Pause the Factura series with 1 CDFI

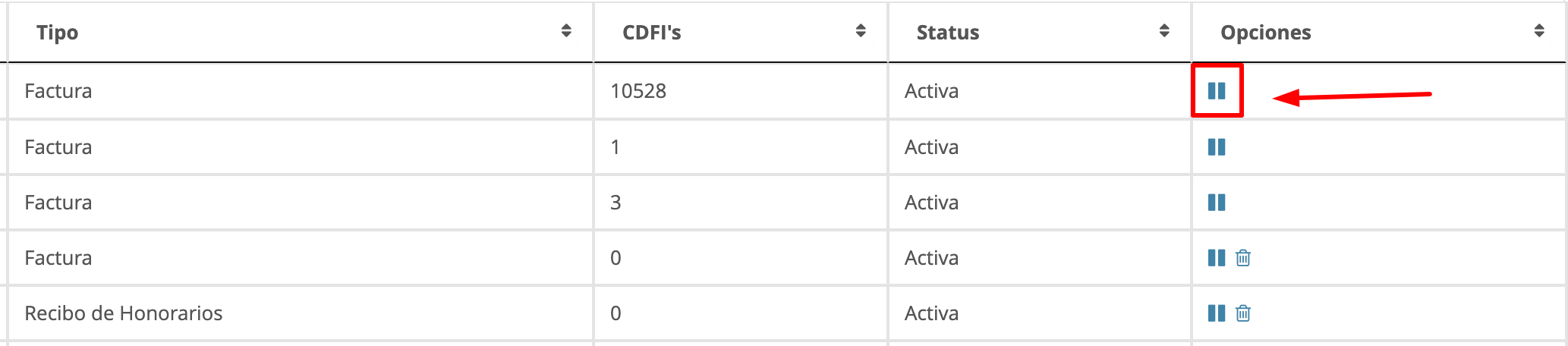[1216, 147]
